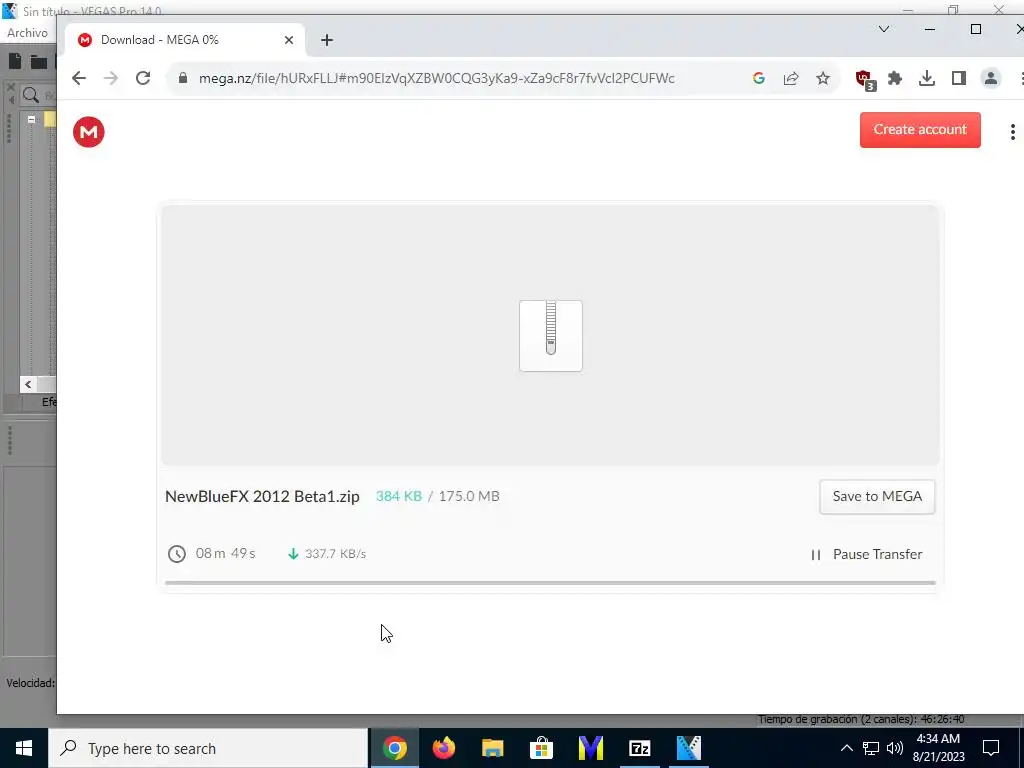Click the 08 m 49 s remaining time
Viewport: 1024px width, 768px height.
pyautogui.click(x=225, y=554)
